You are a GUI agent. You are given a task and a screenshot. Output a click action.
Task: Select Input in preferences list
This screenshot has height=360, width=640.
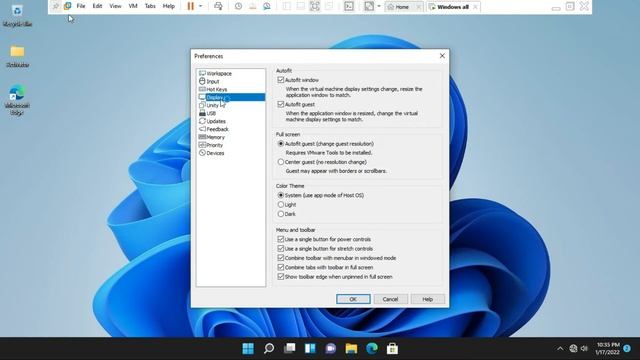click(x=231, y=81)
